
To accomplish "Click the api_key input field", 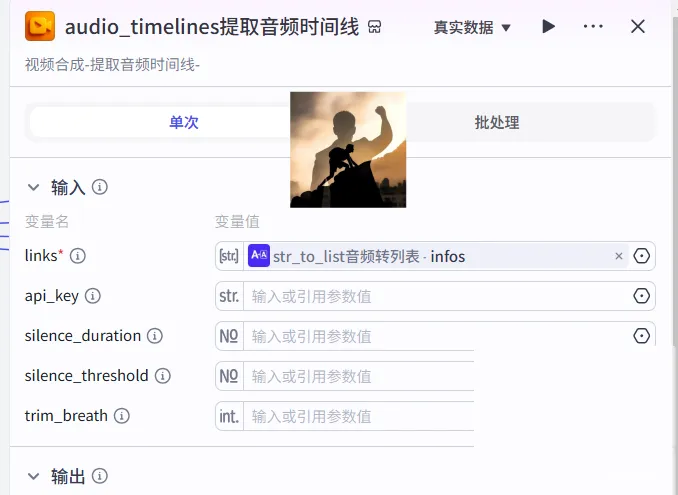I will tap(437, 296).
